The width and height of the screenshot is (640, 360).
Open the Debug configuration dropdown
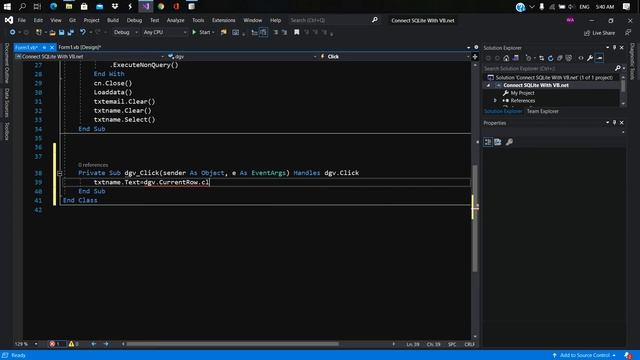coord(126,32)
